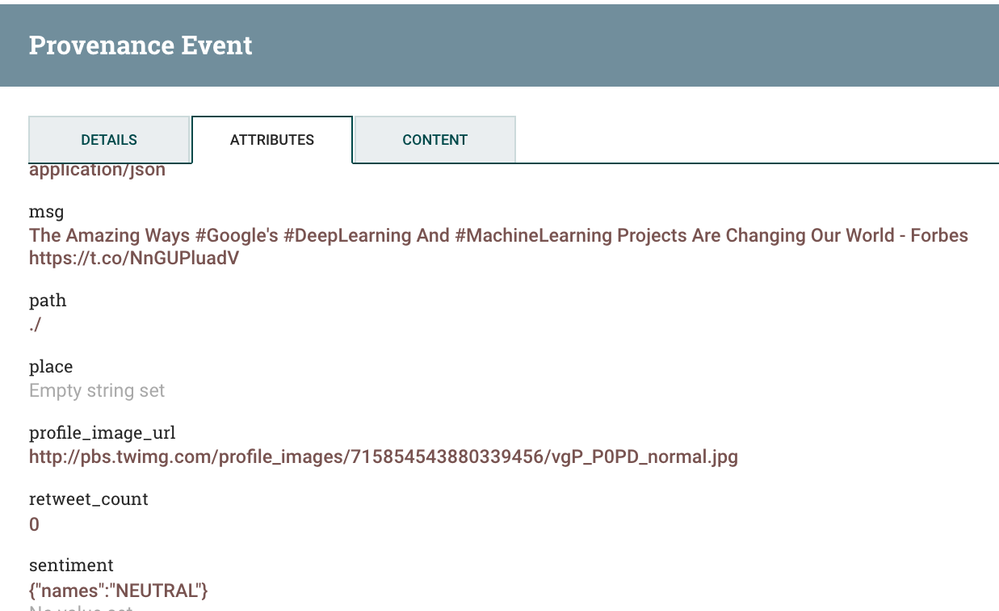Open the CONTENT tab
Screen dimensions: 999x611
pos(435,140)
